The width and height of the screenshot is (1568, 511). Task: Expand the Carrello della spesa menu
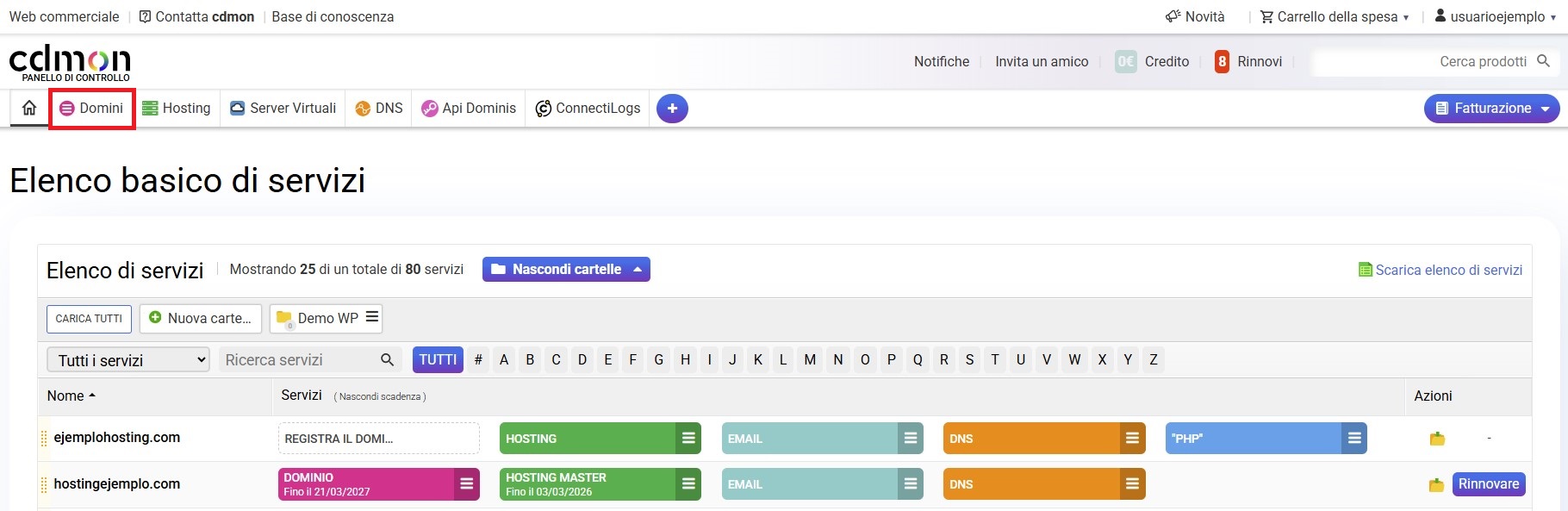click(x=1335, y=16)
